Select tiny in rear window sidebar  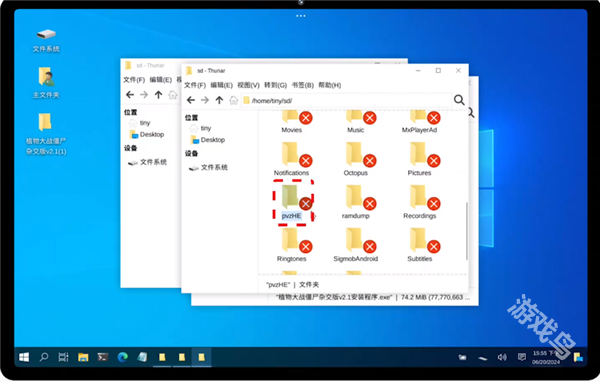(140, 123)
